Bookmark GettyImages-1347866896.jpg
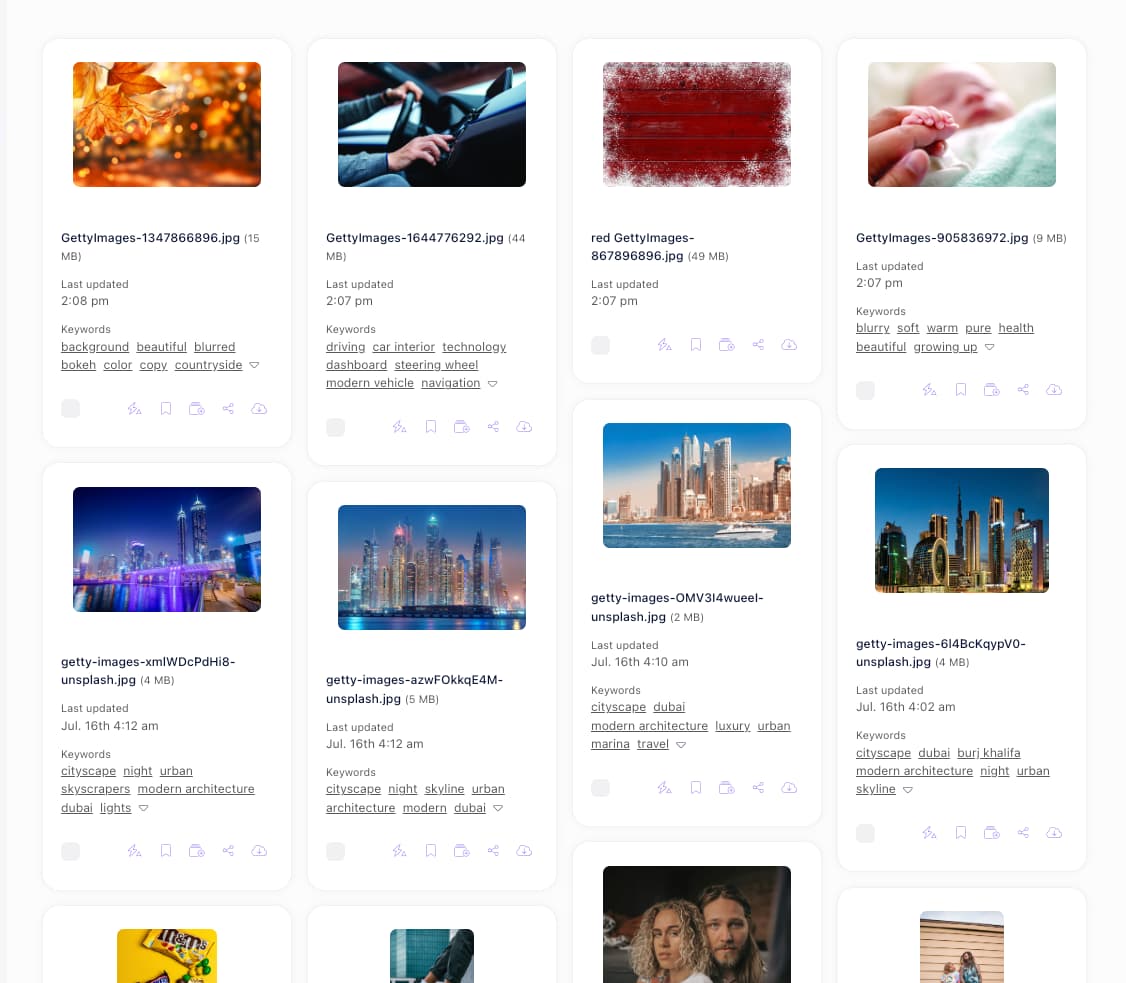 coord(166,409)
